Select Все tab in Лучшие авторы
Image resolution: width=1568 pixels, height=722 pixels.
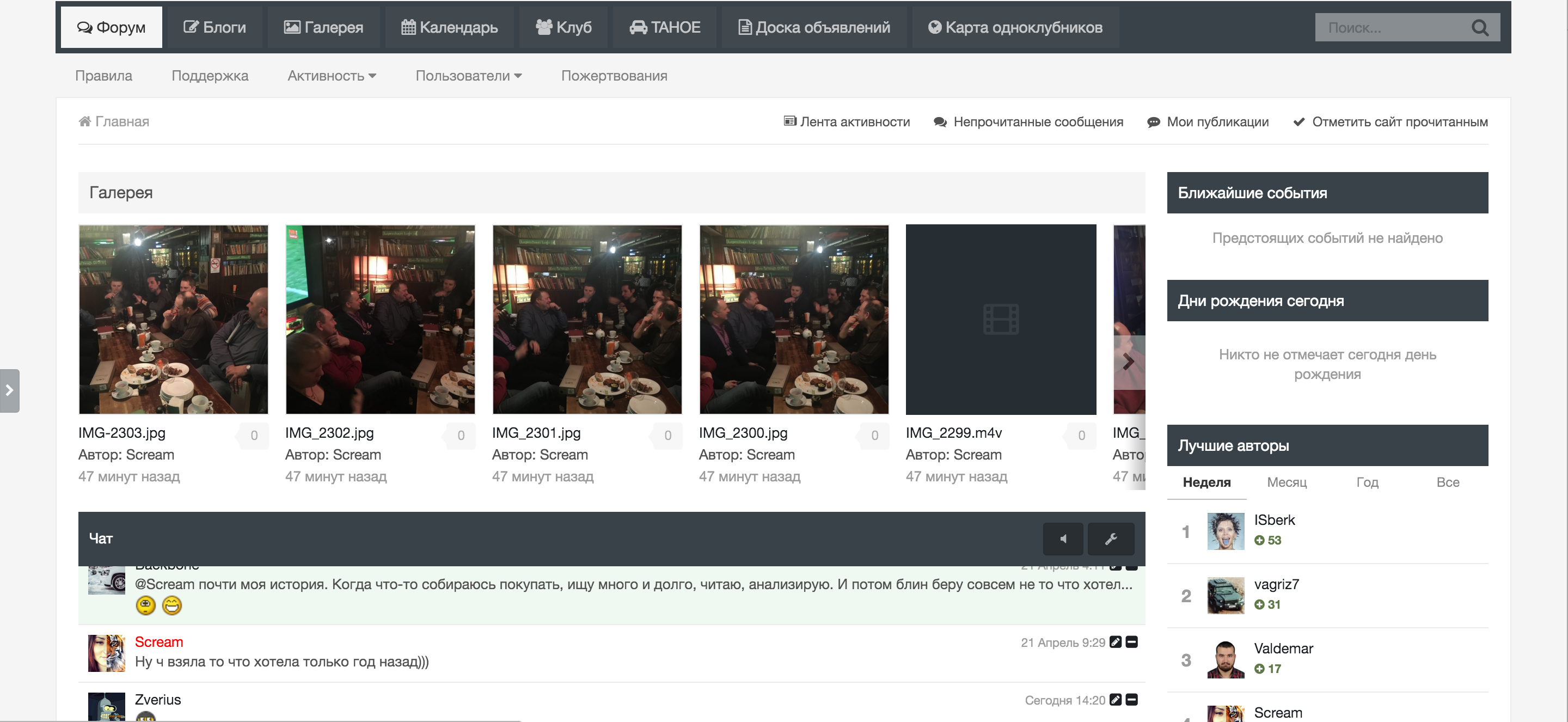1448,483
